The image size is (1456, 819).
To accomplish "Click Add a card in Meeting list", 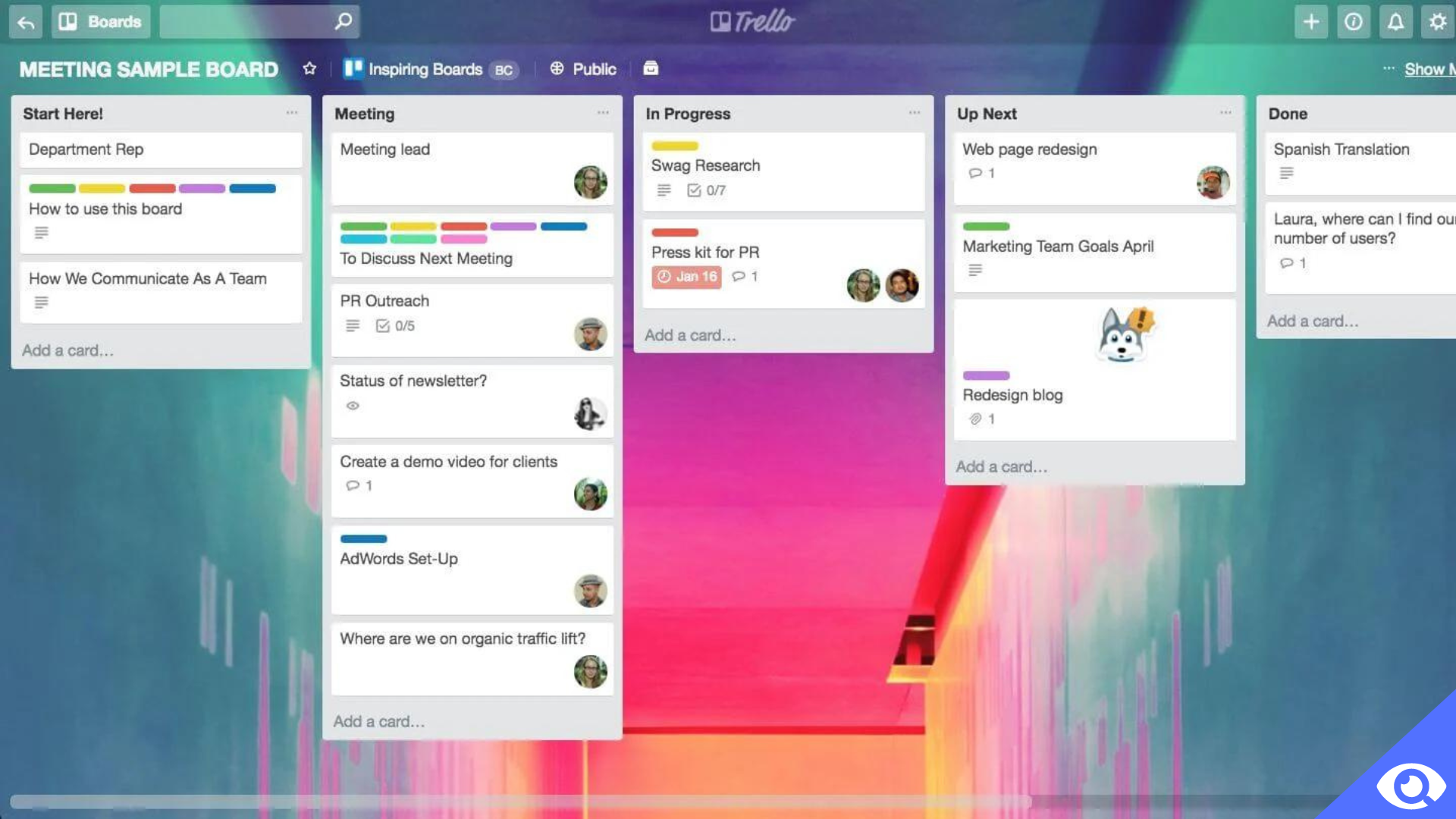I will tap(378, 721).
